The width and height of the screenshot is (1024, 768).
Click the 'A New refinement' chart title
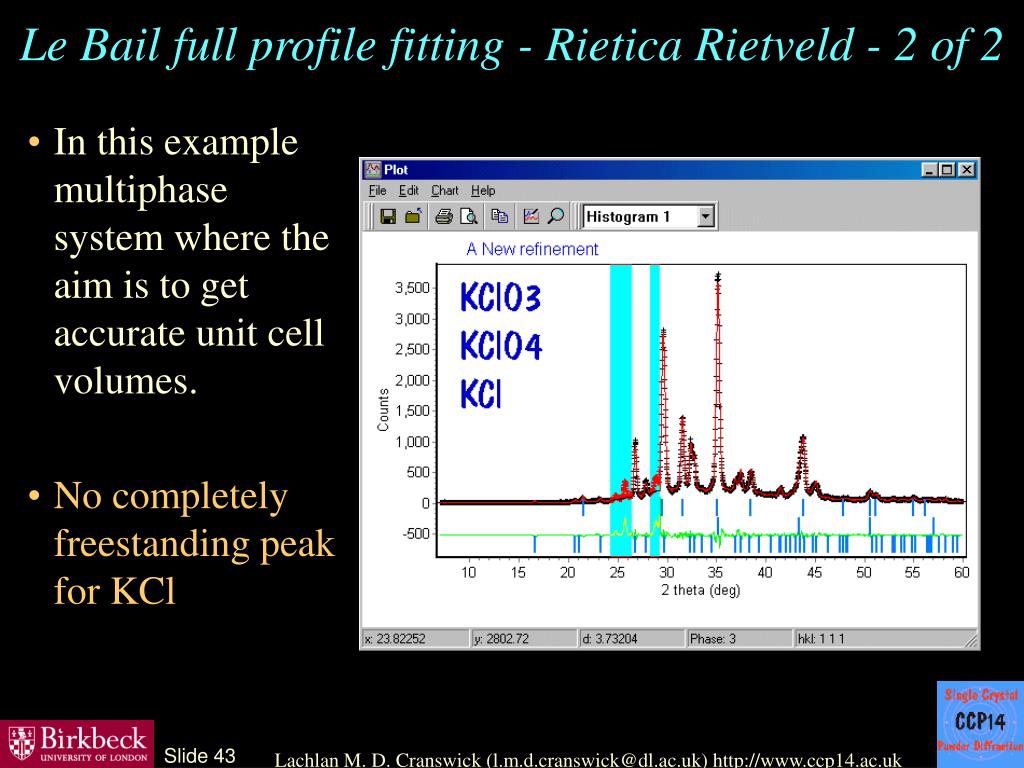(532, 249)
